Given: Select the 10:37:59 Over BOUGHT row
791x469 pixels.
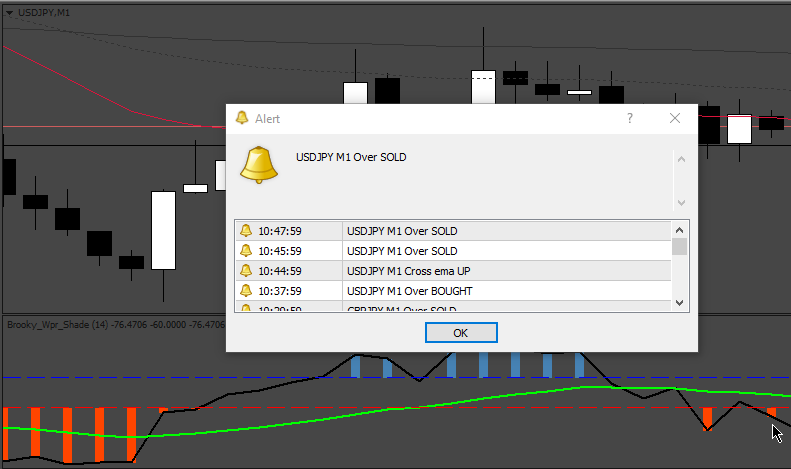Looking at the screenshot, I should [x=453, y=291].
